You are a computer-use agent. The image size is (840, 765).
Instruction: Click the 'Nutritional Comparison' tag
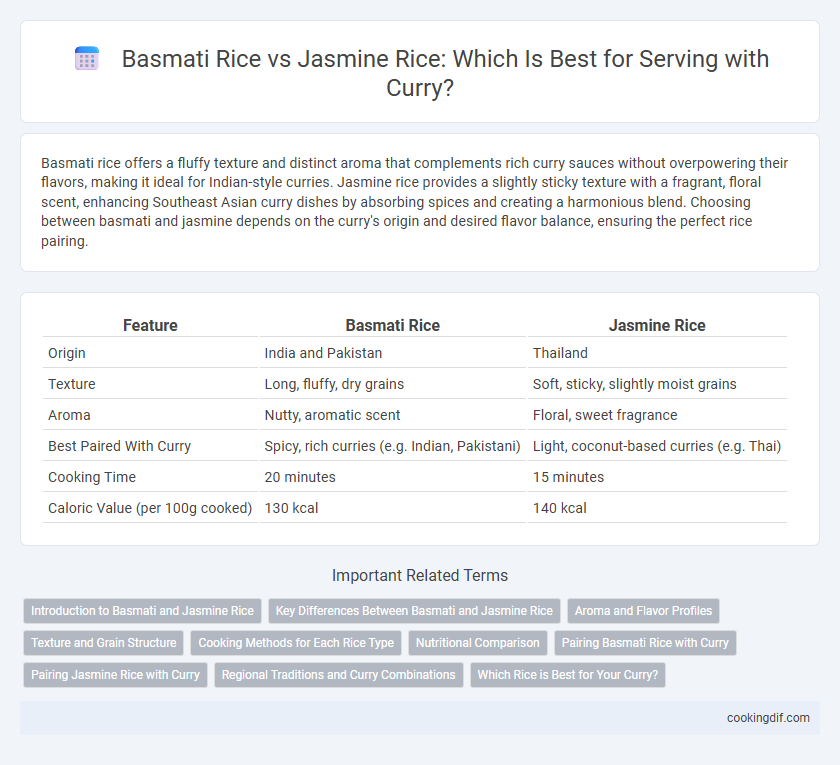tap(477, 643)
